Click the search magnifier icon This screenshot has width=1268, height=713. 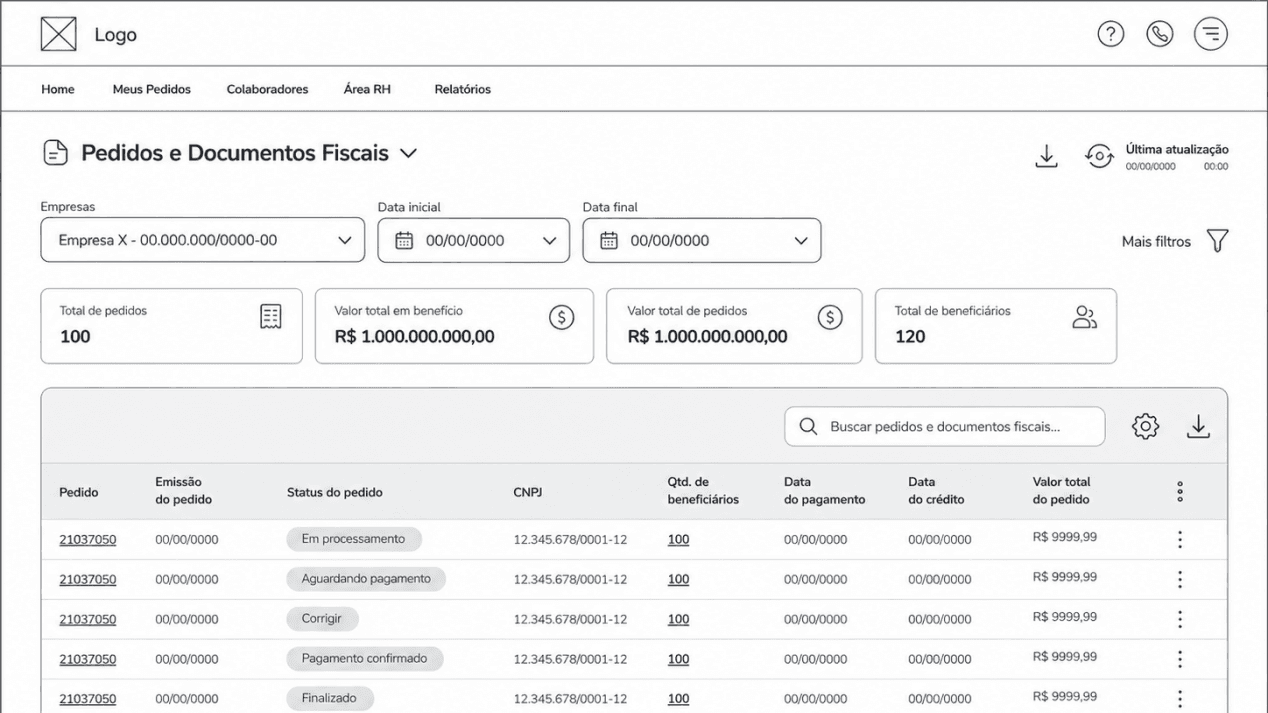[x=808, y=427]
